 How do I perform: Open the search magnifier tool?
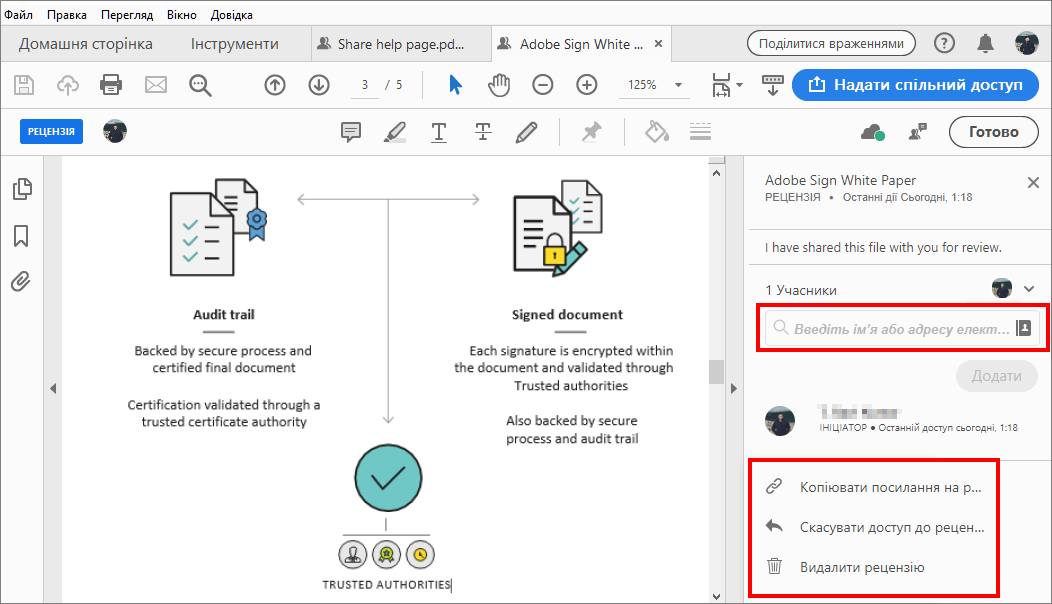[x=200, y=85]
